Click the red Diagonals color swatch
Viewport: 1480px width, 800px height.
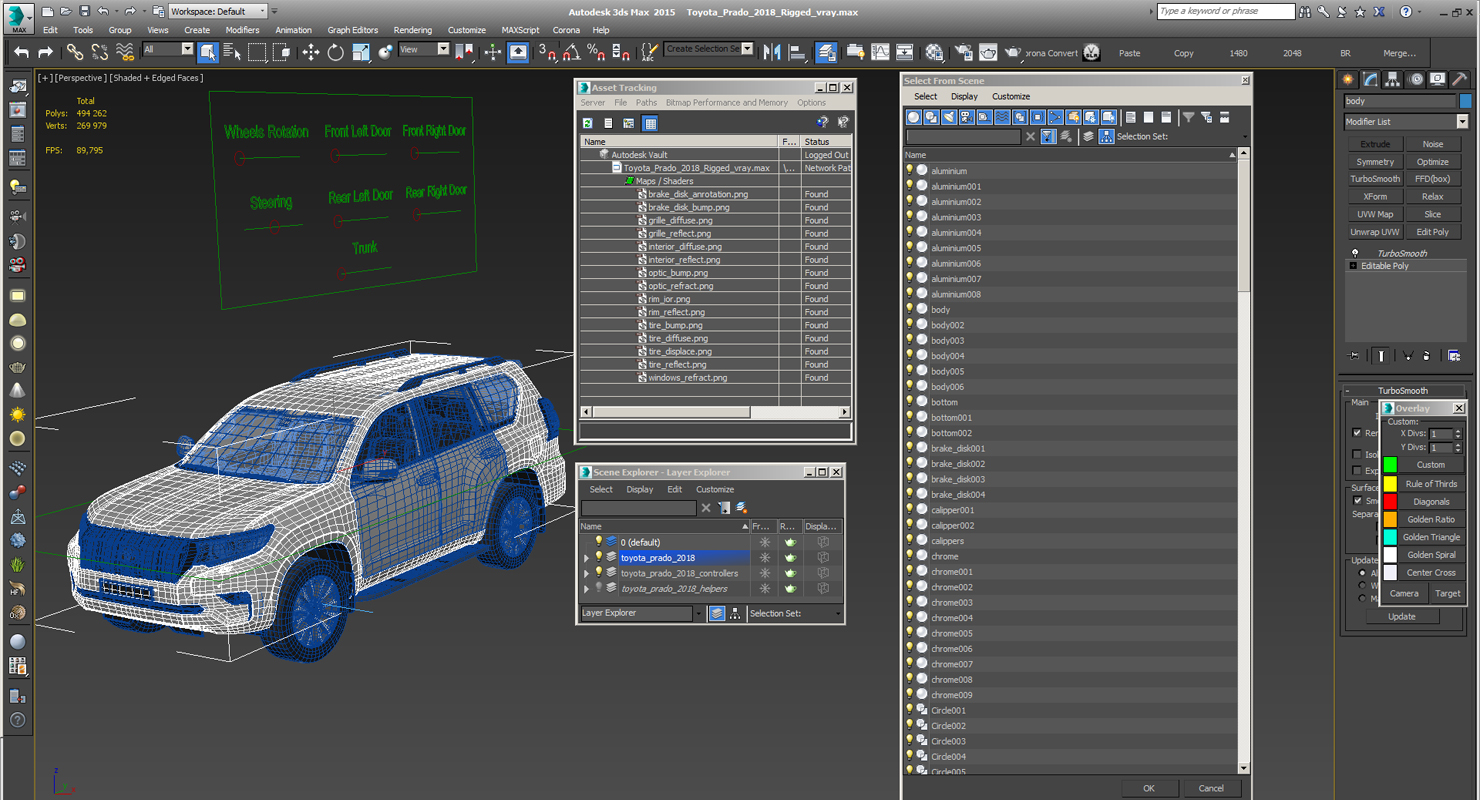click(x=1390, y=501)
